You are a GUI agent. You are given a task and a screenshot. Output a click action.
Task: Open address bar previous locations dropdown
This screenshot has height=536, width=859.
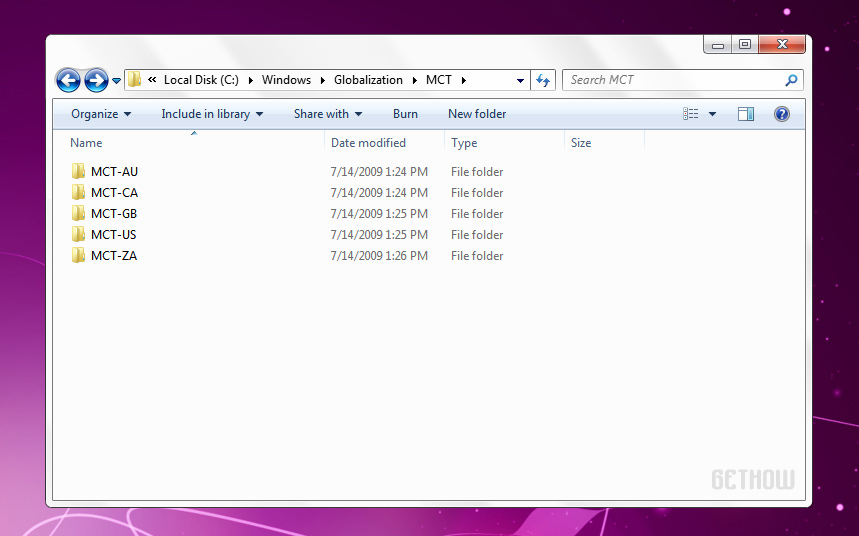point(520,81)
